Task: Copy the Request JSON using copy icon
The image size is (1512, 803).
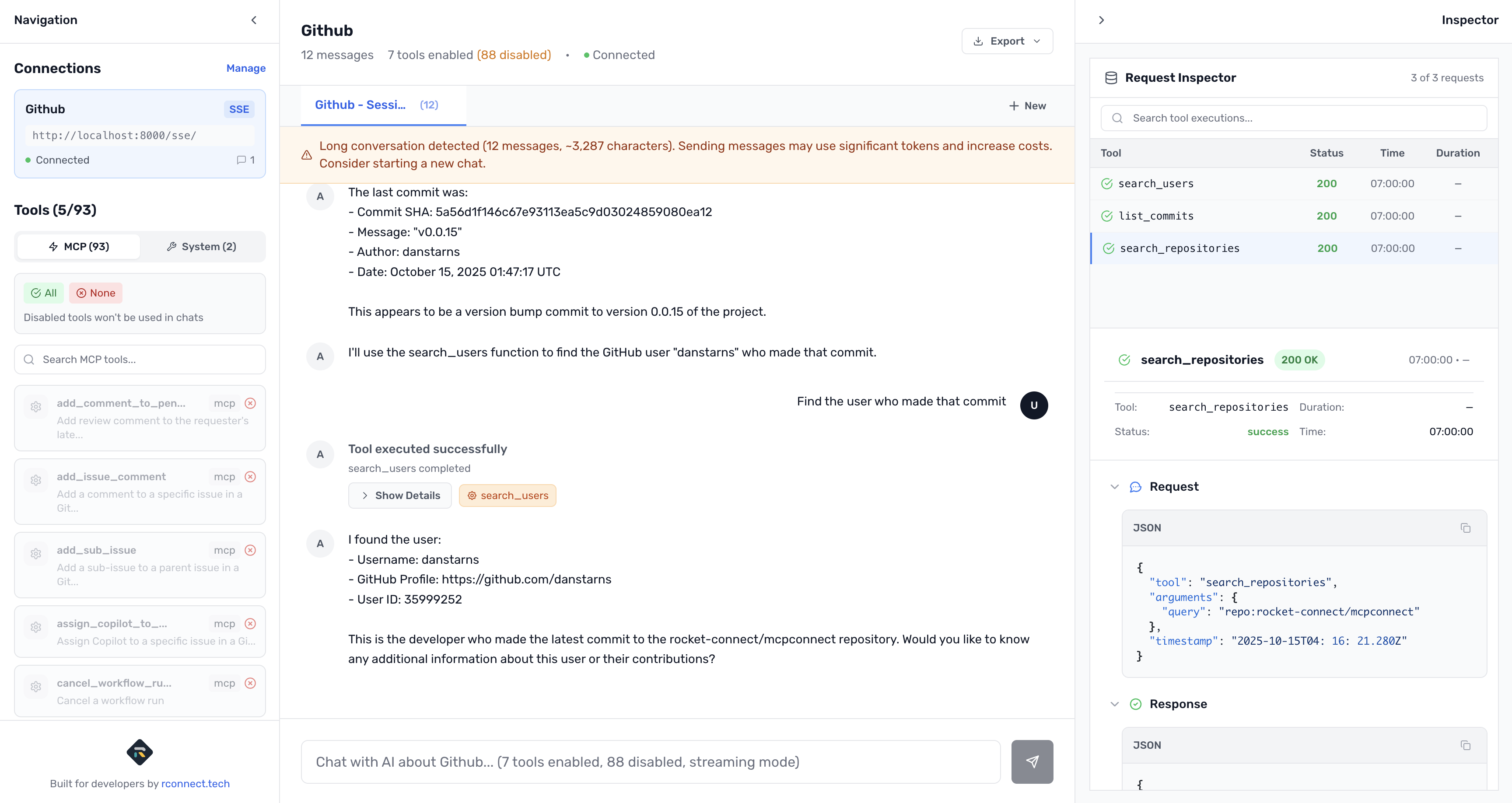Action: (x=1465, y=528)
